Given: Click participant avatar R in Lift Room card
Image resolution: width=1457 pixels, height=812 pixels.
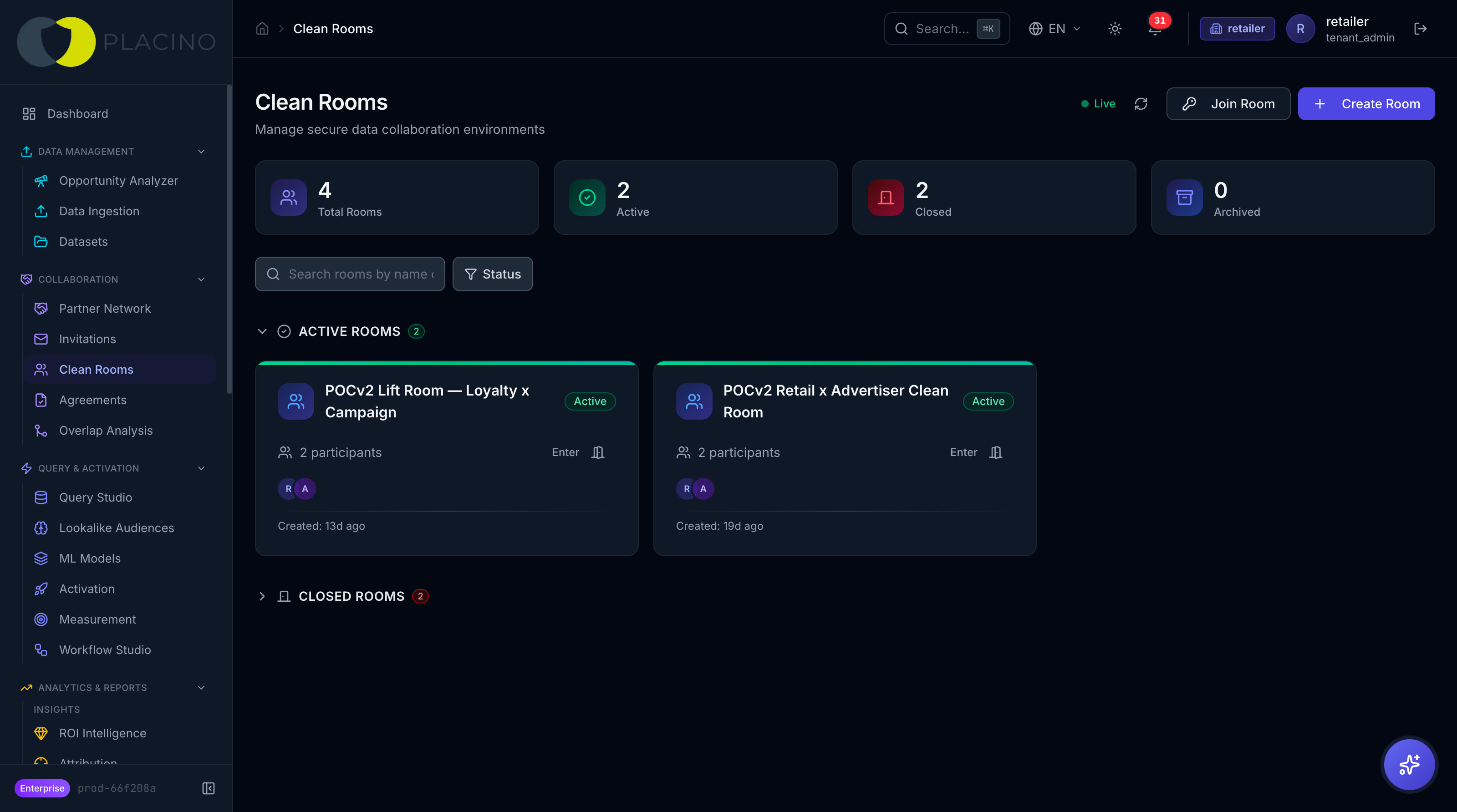Looking at the screenshot, I should click(x=288, y=488).
